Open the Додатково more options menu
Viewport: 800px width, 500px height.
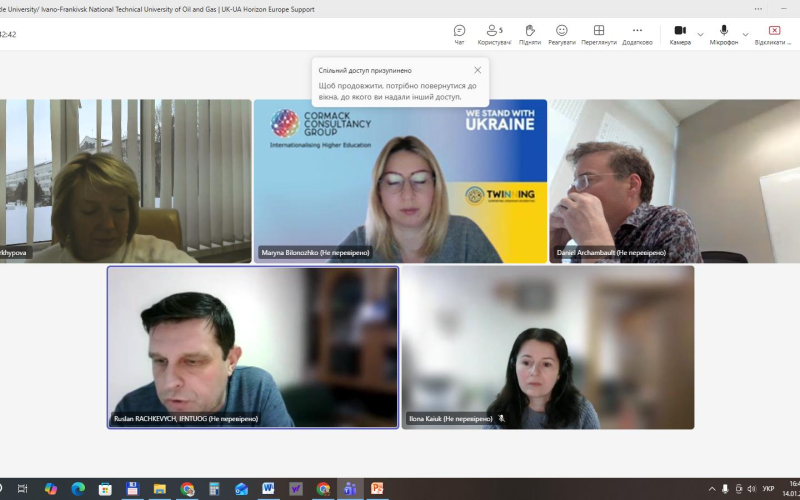[637, 34]
